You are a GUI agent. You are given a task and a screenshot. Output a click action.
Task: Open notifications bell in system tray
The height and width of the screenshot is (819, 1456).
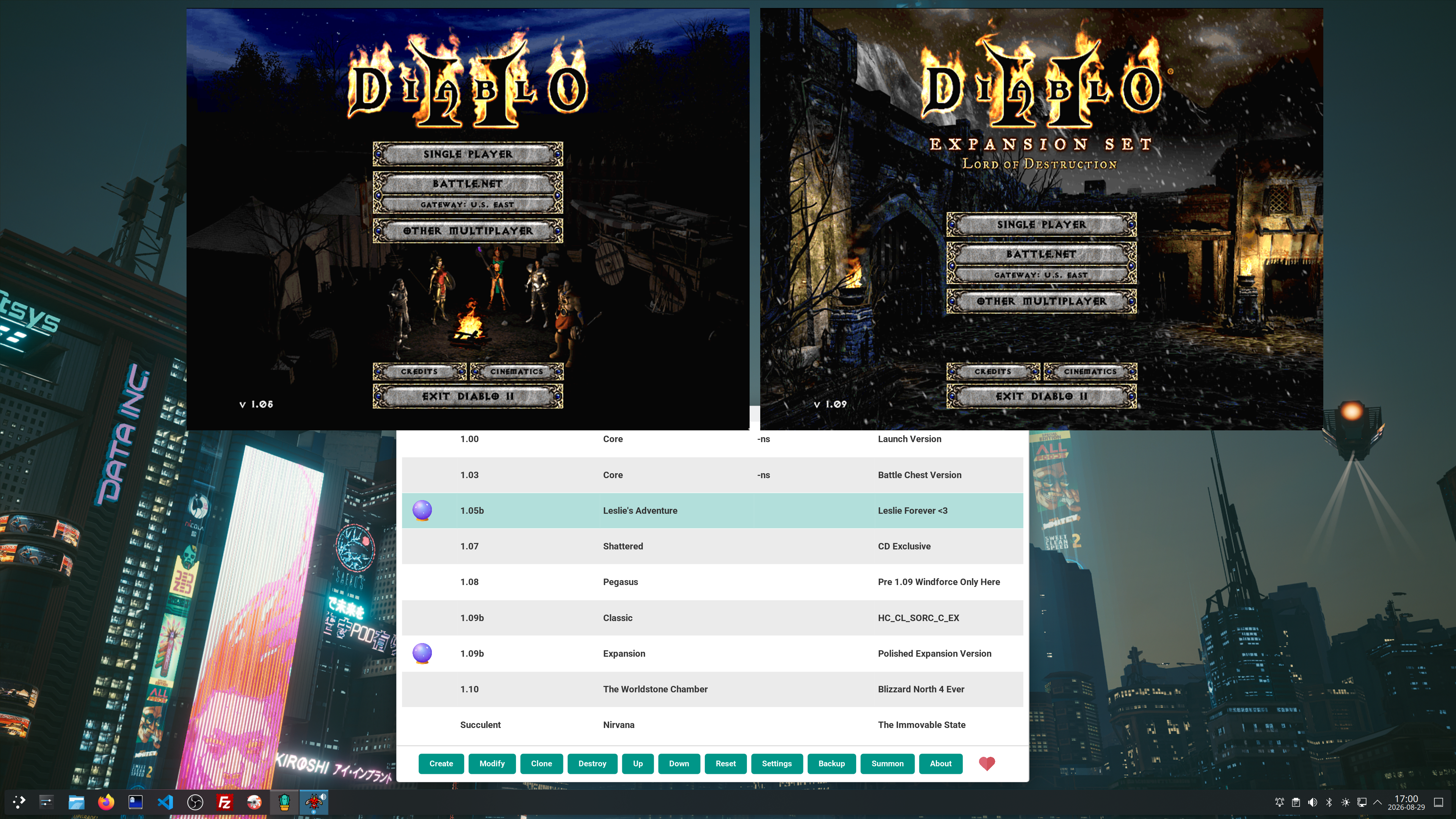tap(1280, 802)
